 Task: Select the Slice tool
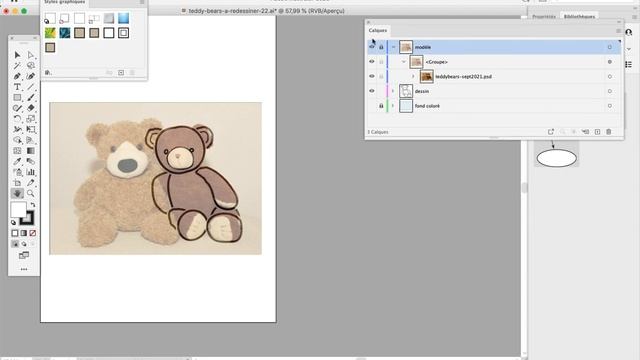pyautogui.click(x=31, y=183)
